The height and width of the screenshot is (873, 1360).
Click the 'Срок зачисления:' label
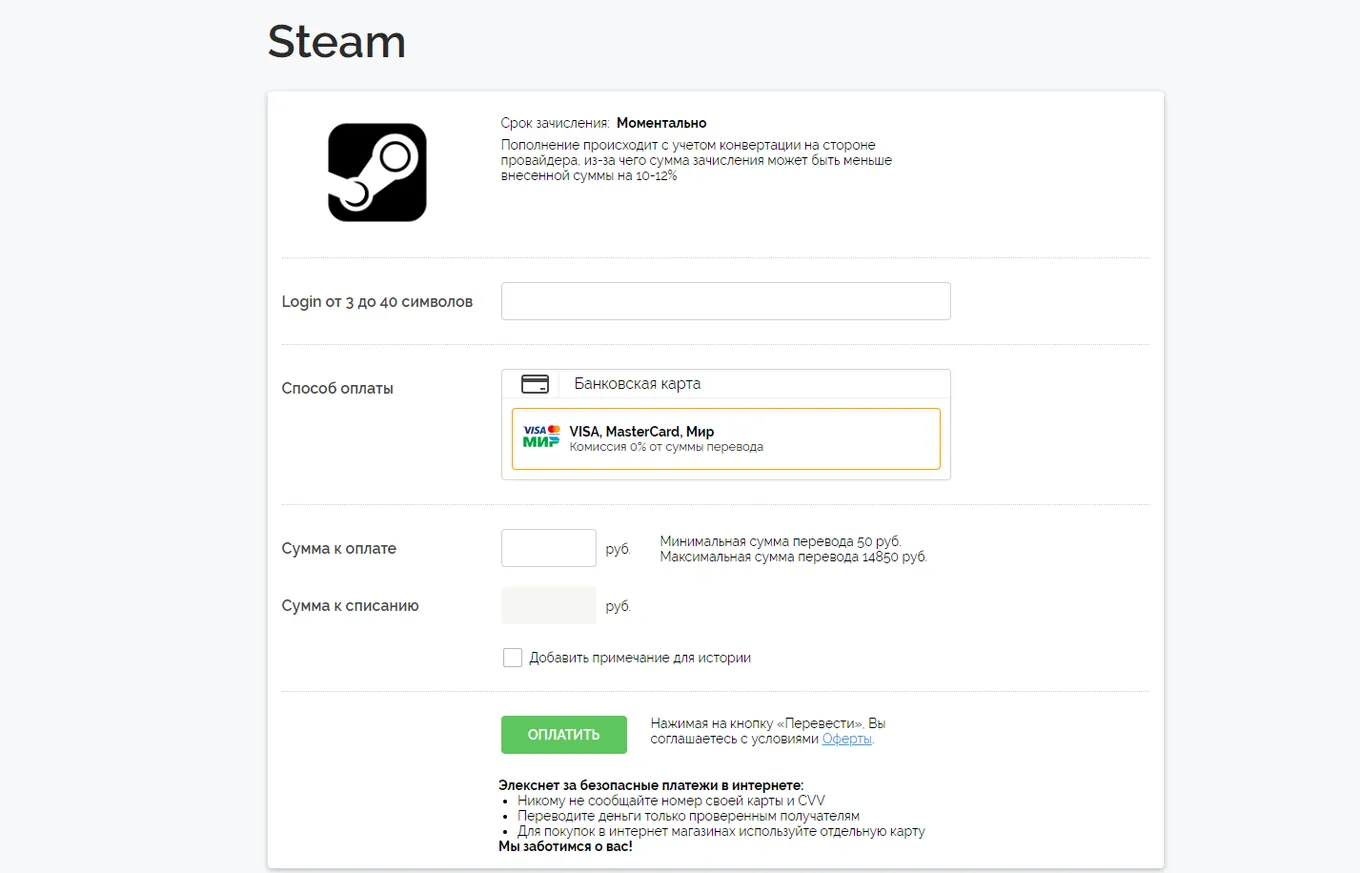pyautogui.click(x=555, y=123)
